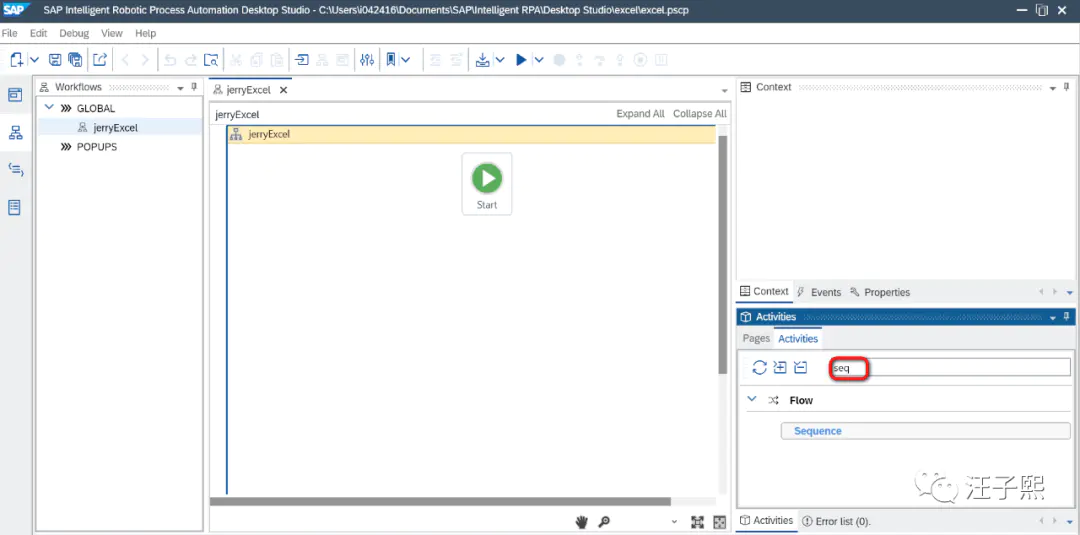Click the Save icon in the toolbar

click(x=54, y=60)
